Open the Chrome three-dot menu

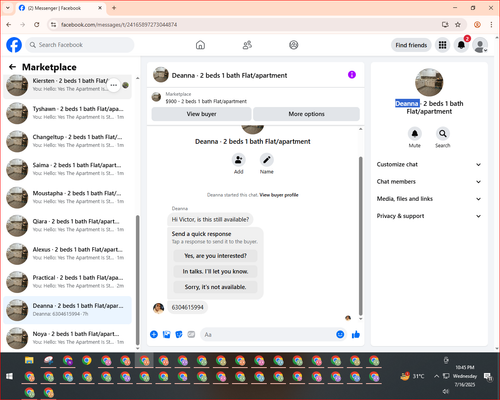491,25
